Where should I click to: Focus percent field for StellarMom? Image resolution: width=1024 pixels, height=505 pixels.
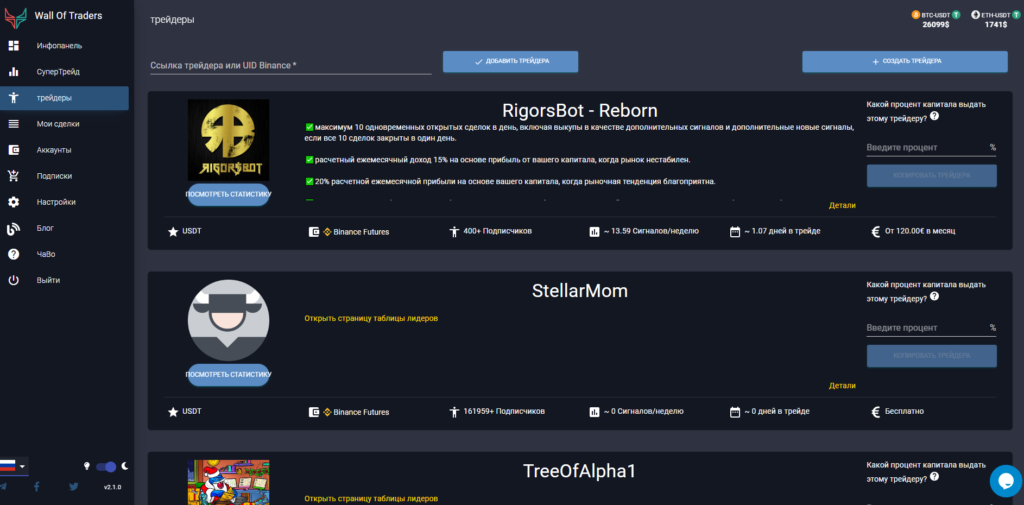(931, 328)
